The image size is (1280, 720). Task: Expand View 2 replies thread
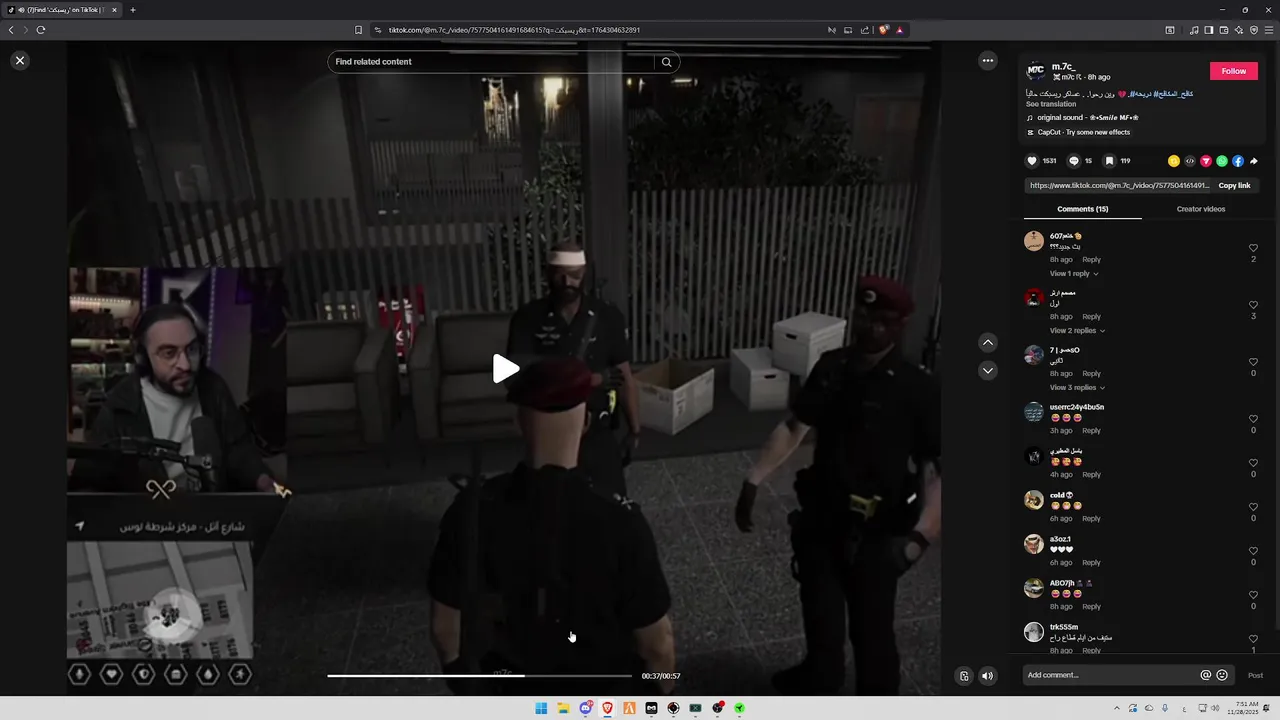tap(1077, 331)
